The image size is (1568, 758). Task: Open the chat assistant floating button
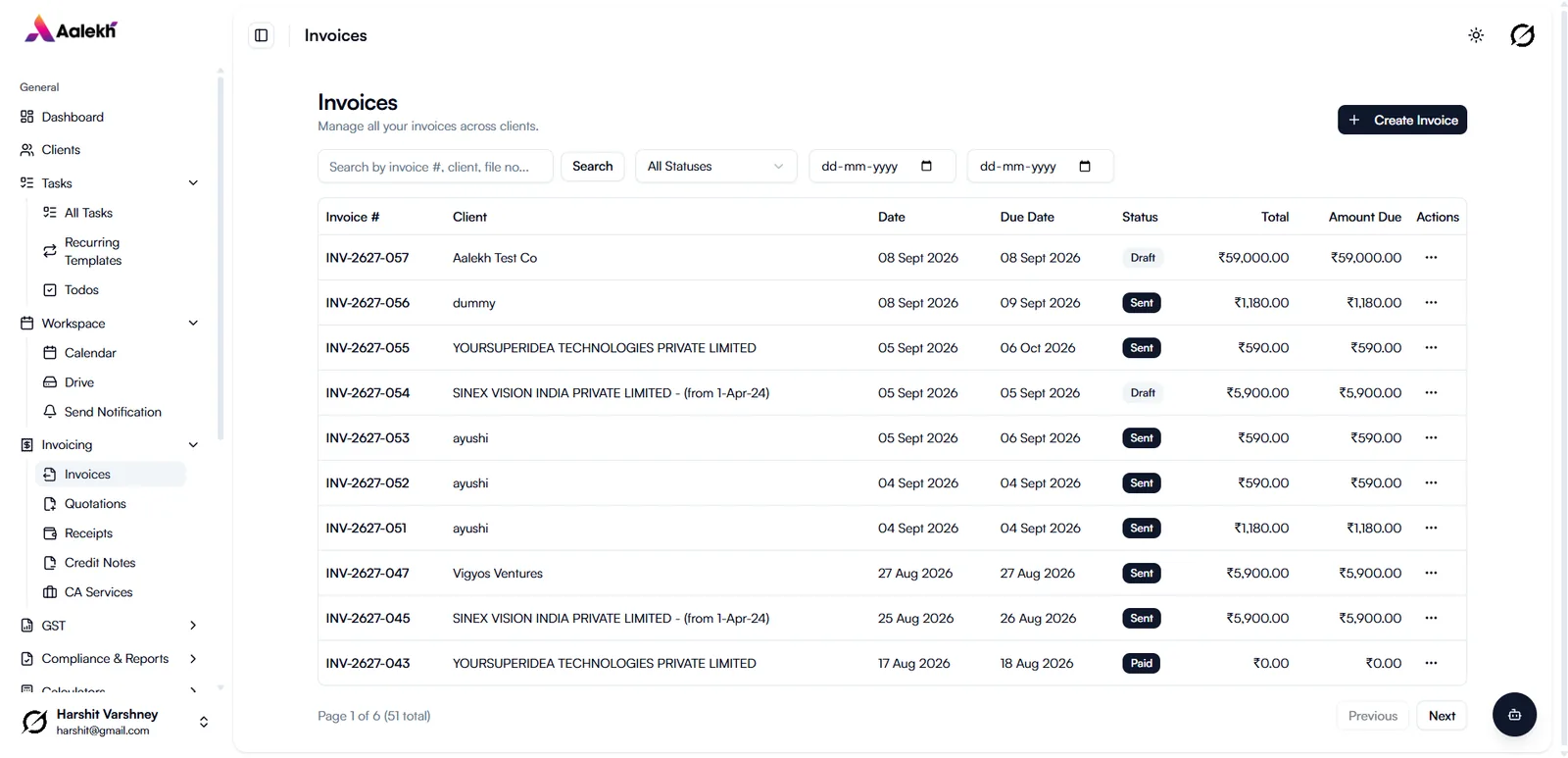(1514, 715)
